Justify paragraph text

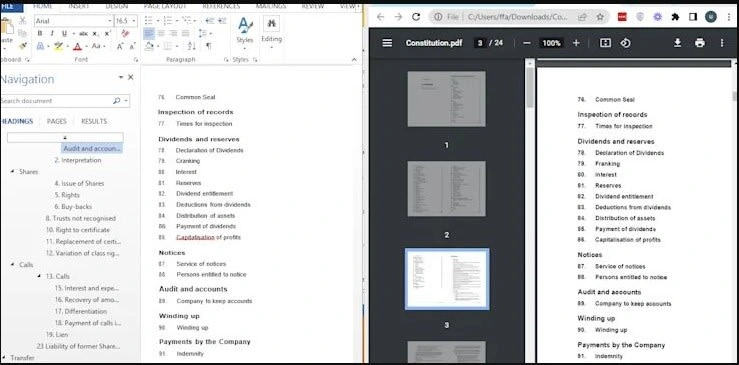[x=186, y=33]
